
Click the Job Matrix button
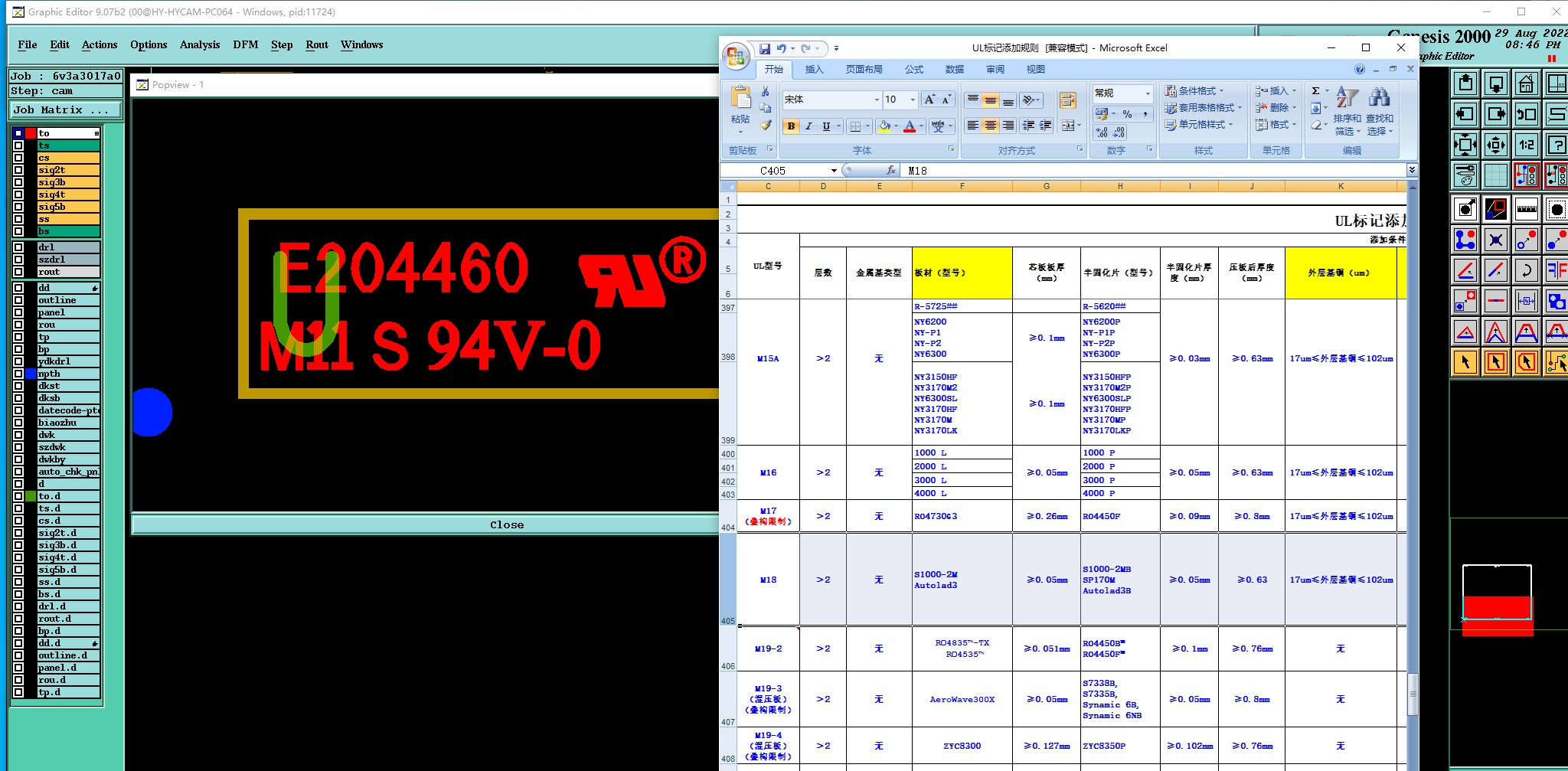(65, 110)
